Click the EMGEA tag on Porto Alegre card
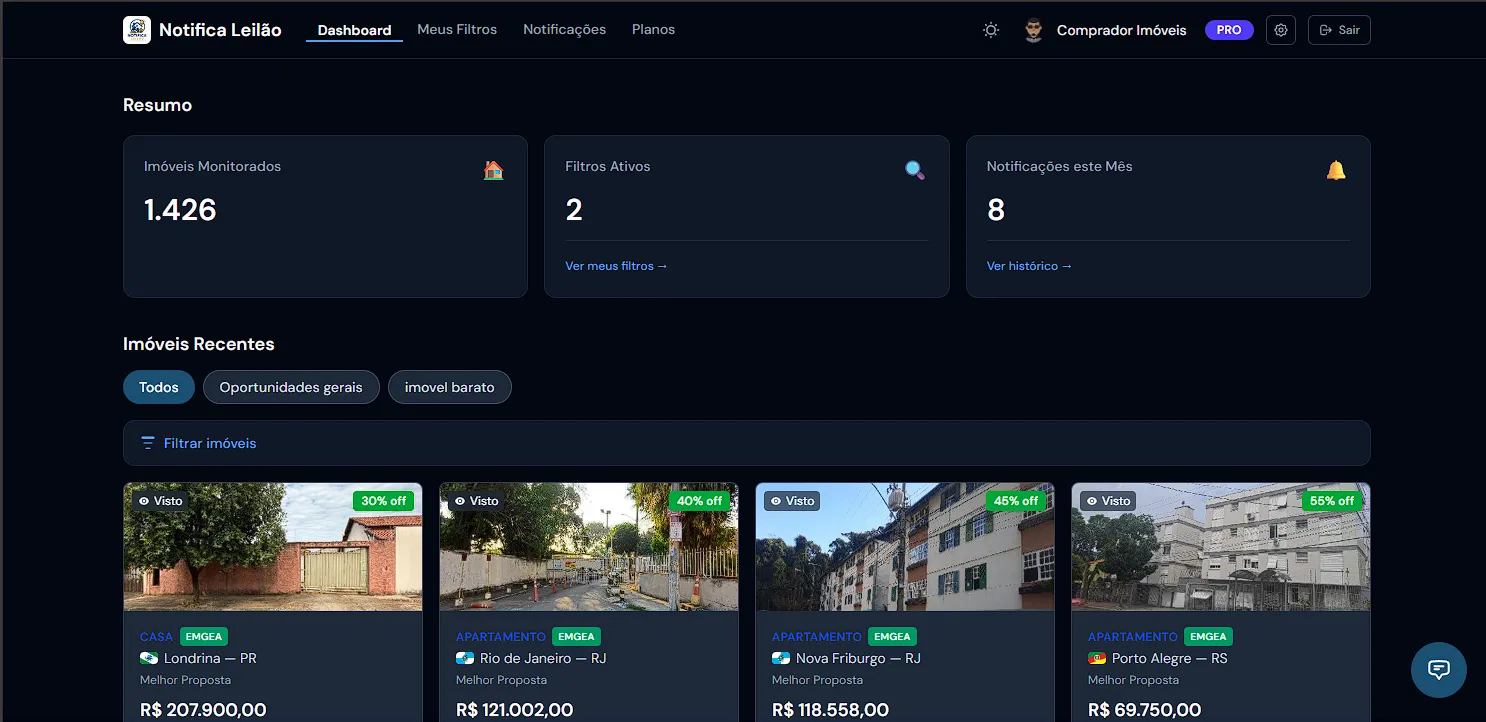The image size is (1486, 722). (x=1209, y=637)
